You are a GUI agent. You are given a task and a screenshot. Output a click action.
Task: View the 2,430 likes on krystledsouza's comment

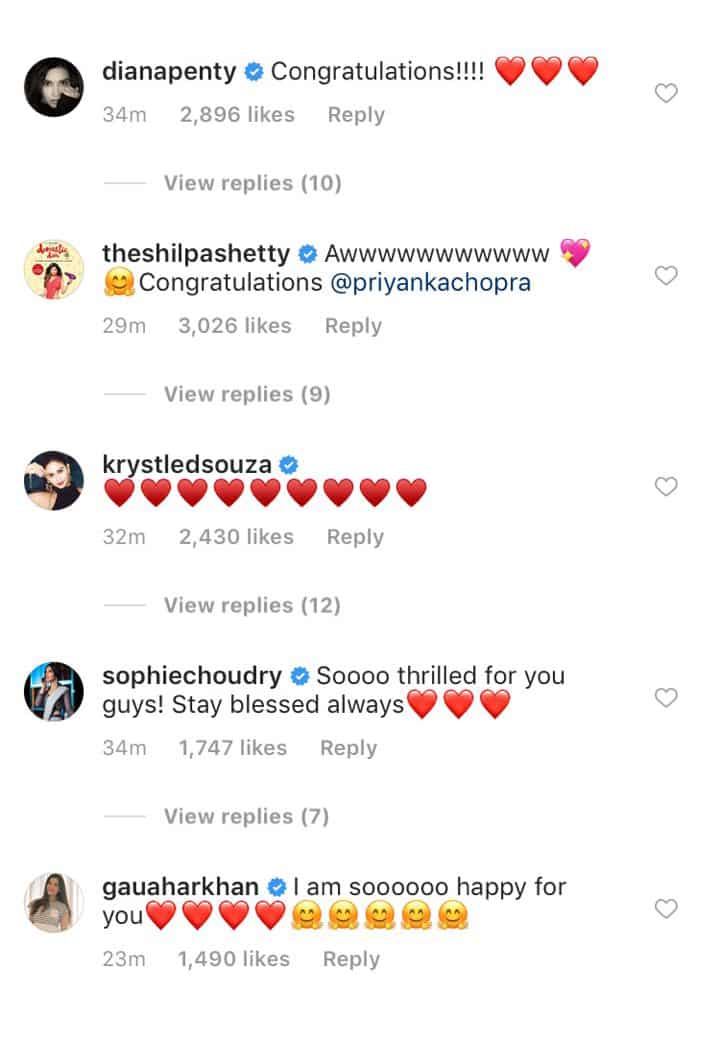click(x=236, y=537)
